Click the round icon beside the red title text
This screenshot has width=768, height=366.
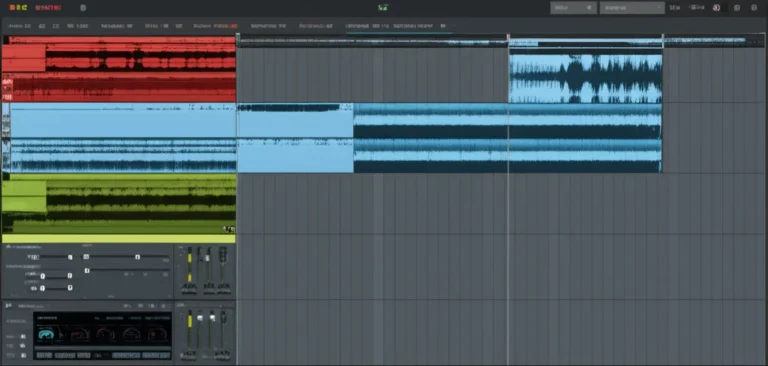(x=83, y=7)
